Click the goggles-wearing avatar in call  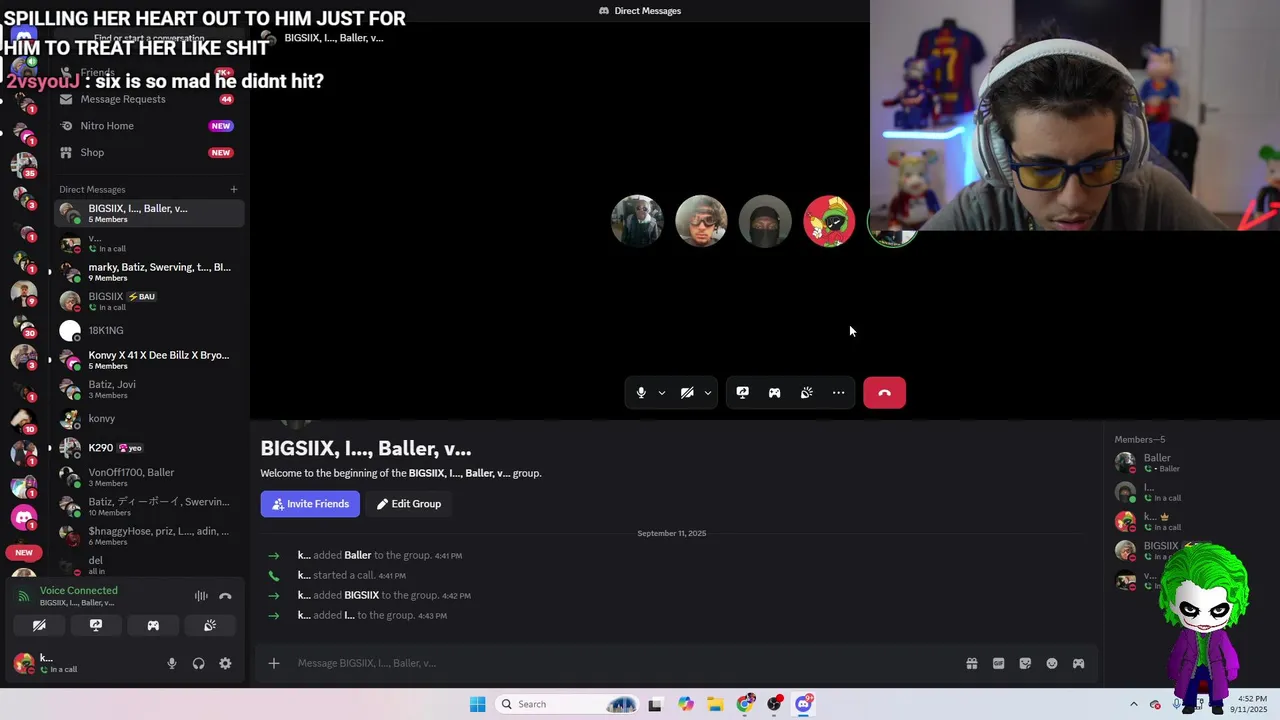(x=701, y=221)
